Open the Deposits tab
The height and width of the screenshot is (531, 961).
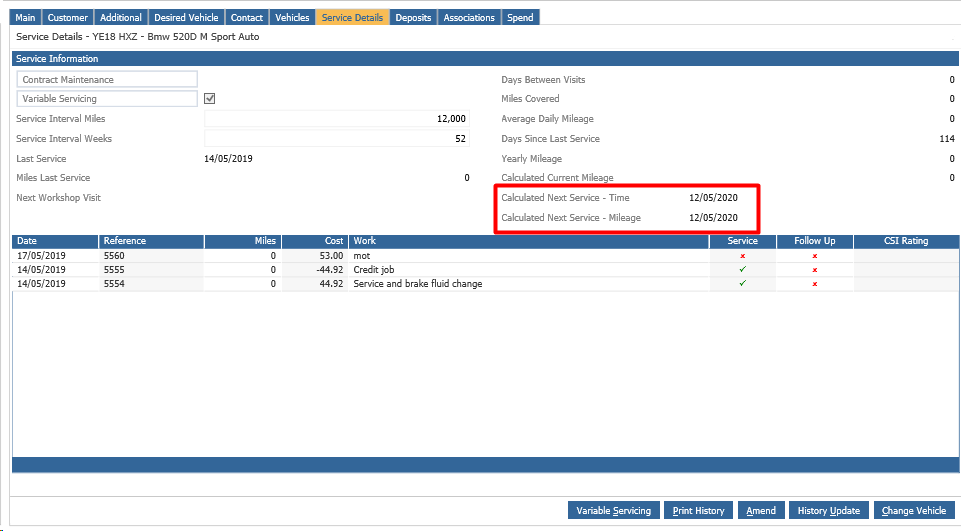click(413, 17)
